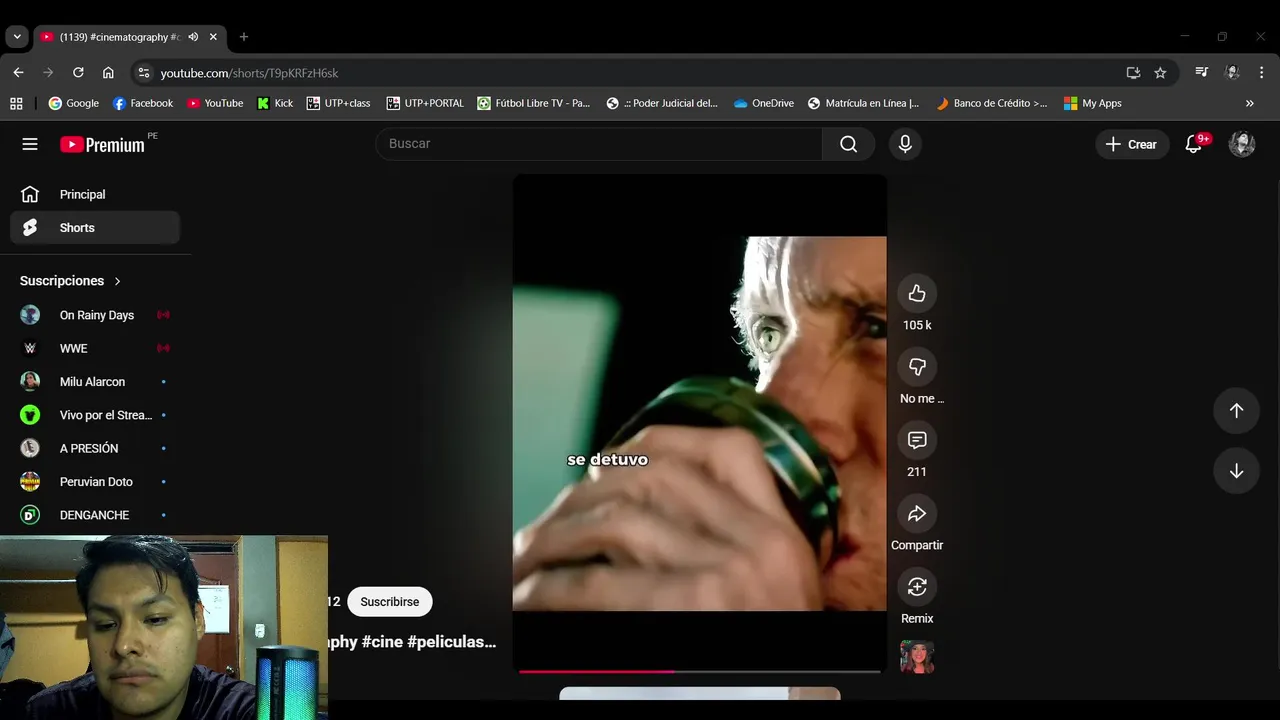This screenshot has width=1280, height=720.
Task: Bookmark this page with star icon
Action: [x=1160, y=73]
